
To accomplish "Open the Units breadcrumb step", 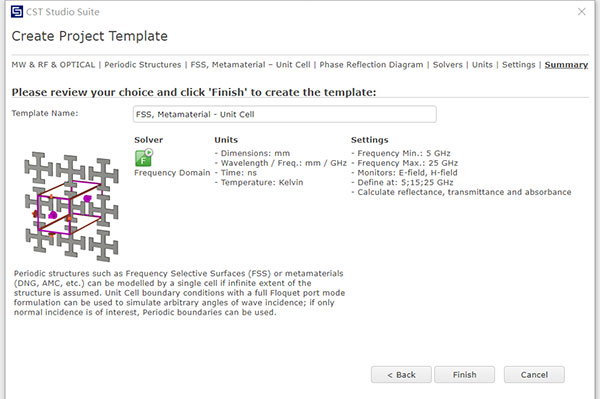I will [482, 65].
